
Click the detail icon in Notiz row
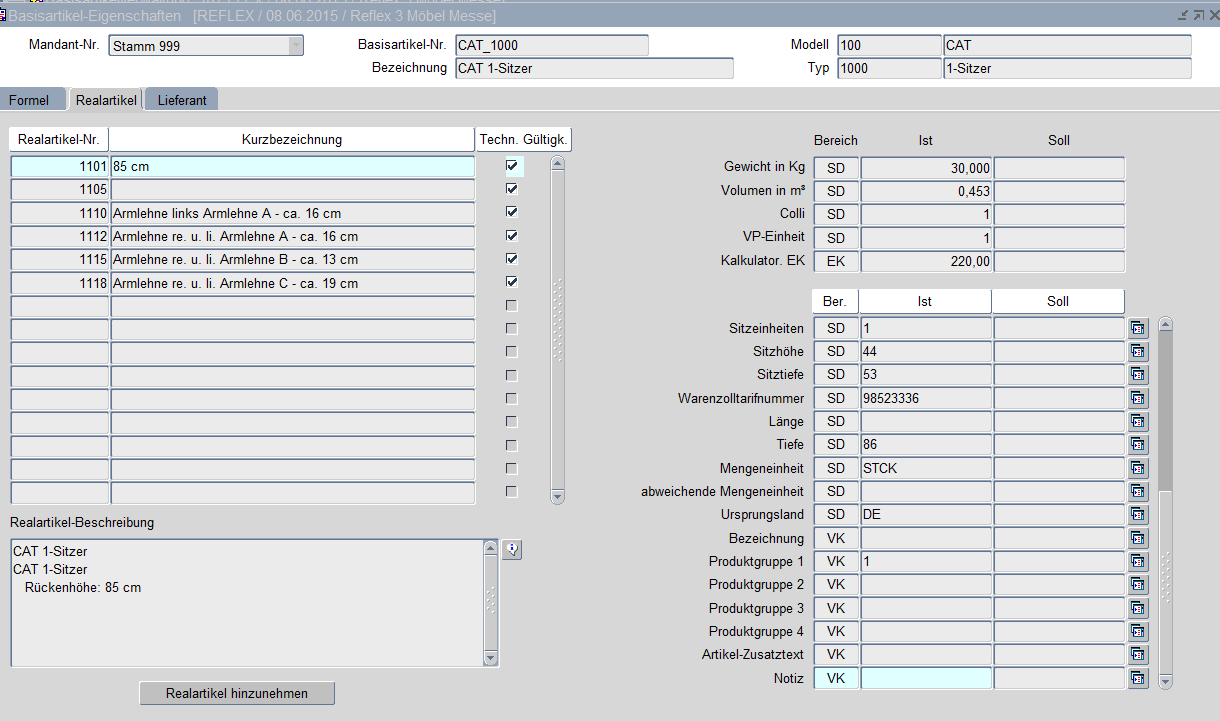[x=1138, y=679]
